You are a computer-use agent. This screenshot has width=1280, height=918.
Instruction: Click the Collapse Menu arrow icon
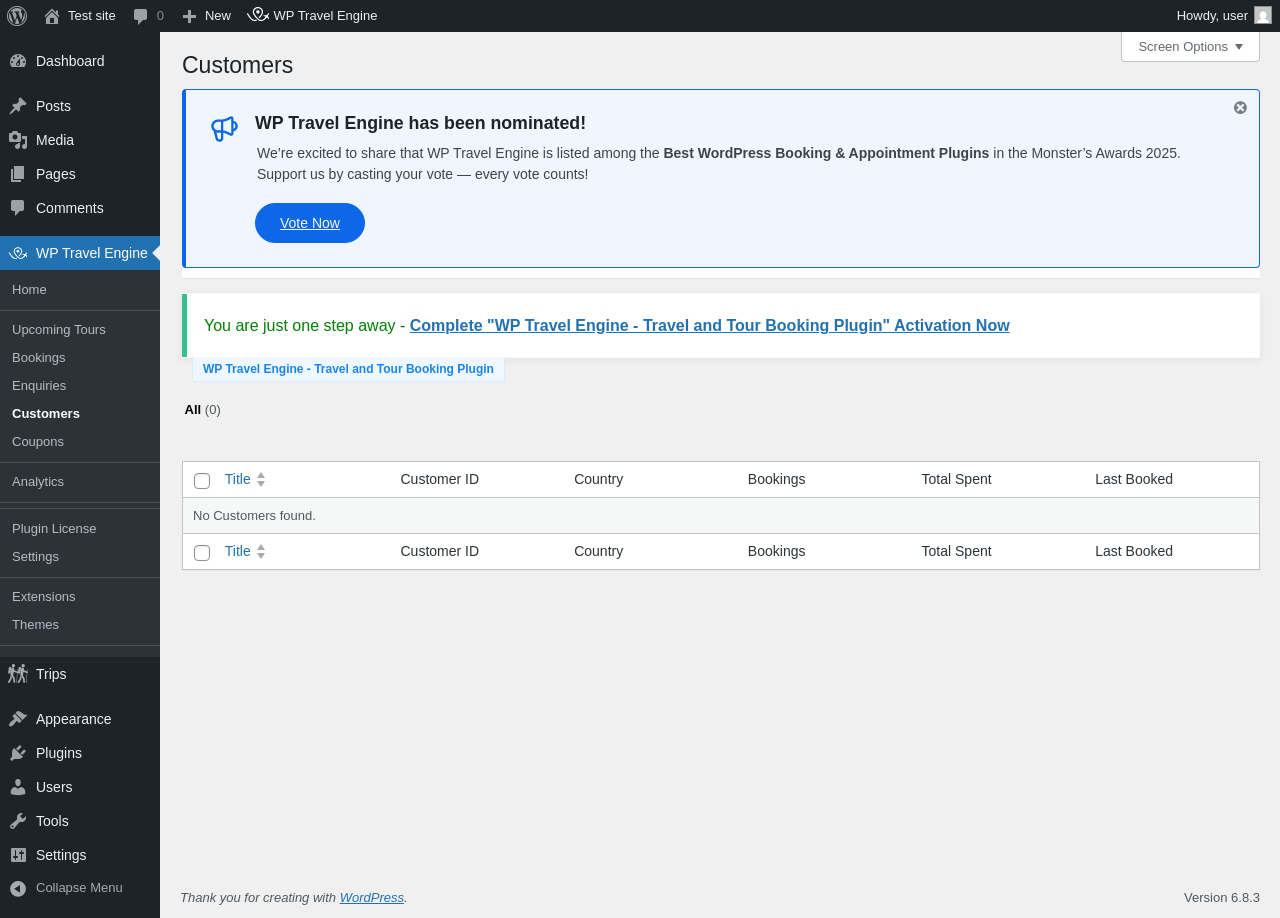(18, 888)
